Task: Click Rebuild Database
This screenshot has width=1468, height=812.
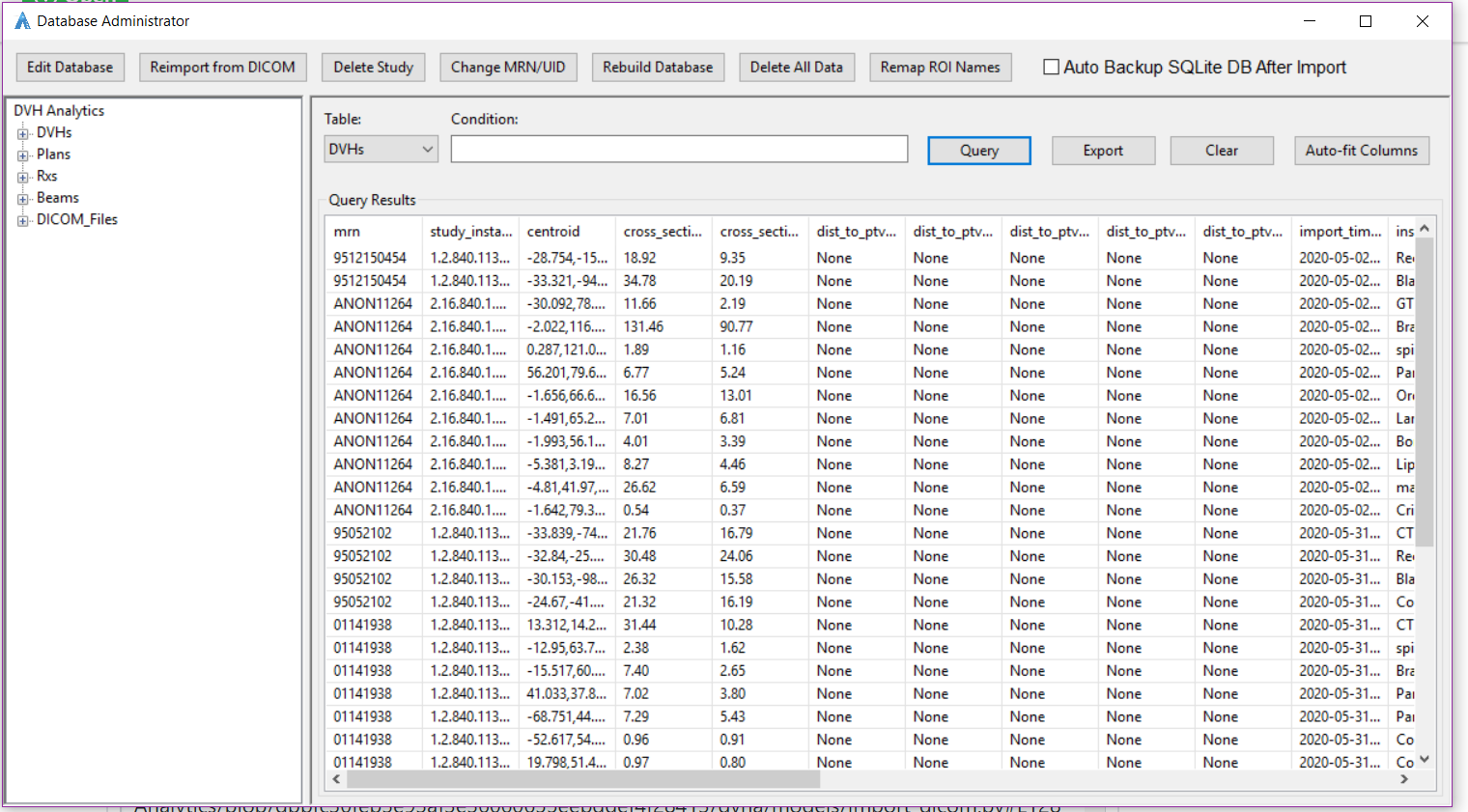Action: coord(658,67)
